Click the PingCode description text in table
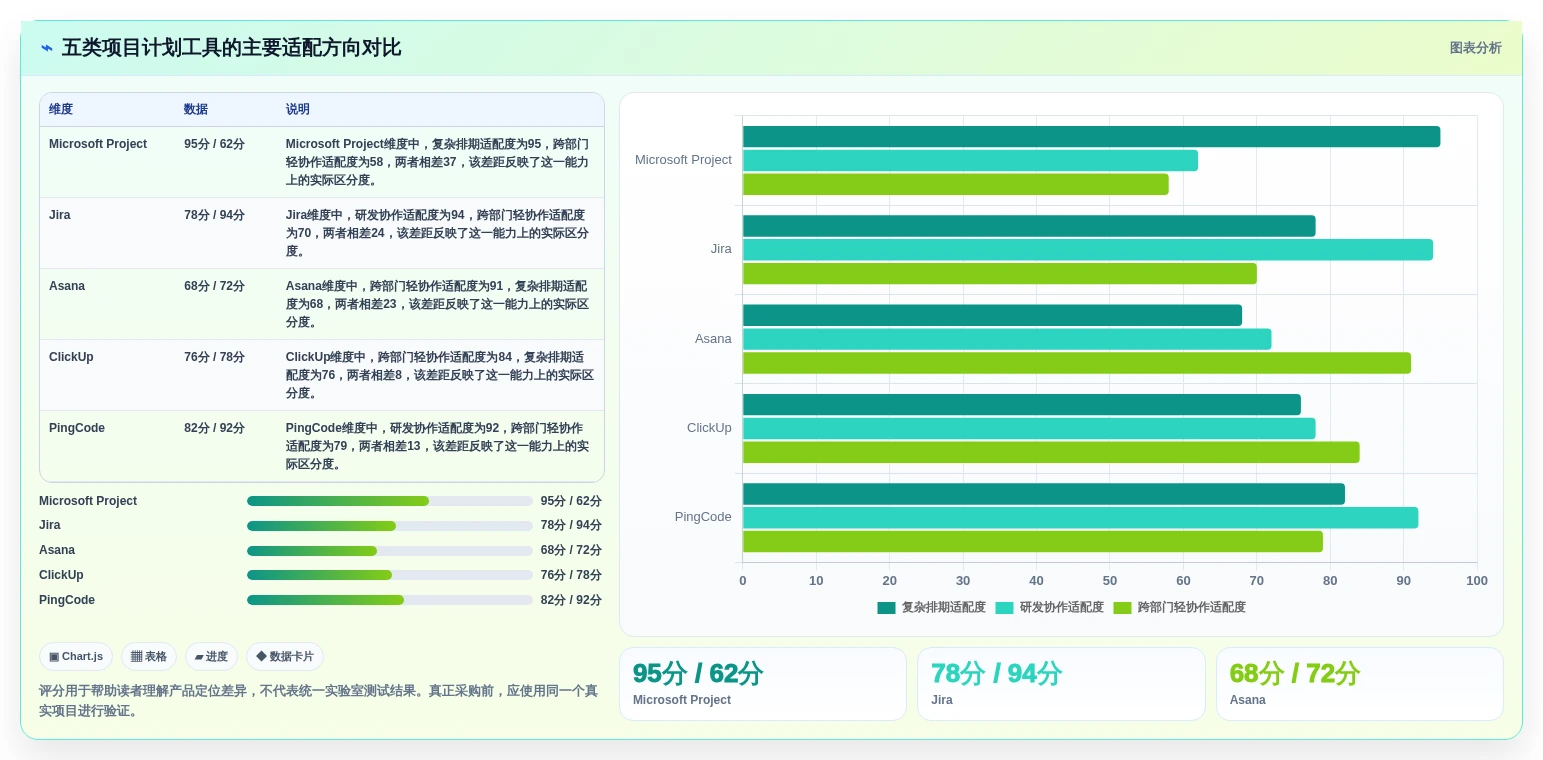The image size is (1543, 760). tap(438, 446)
